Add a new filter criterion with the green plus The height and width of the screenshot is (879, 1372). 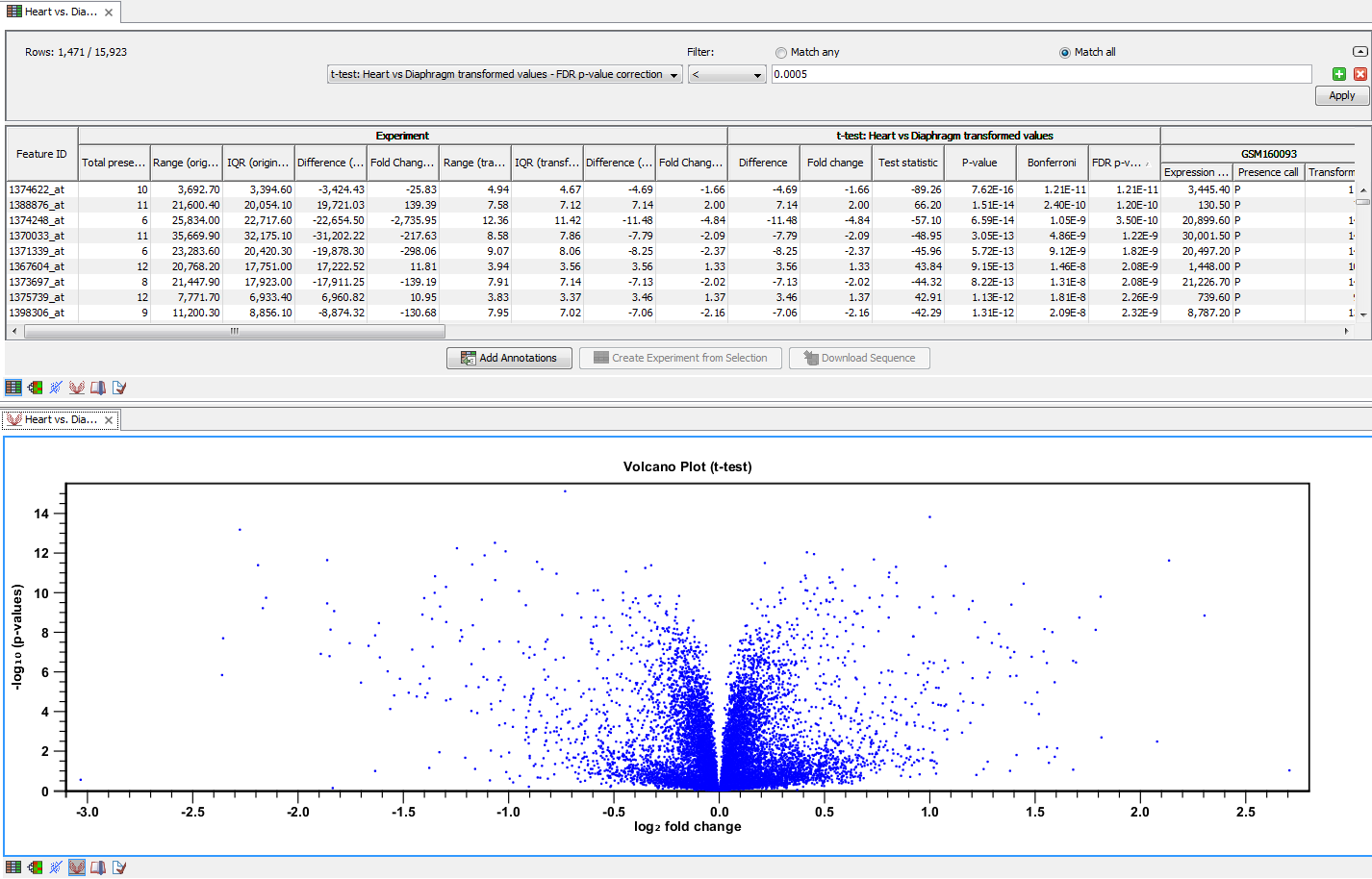pyautogui.click(x=1338, y=73)
